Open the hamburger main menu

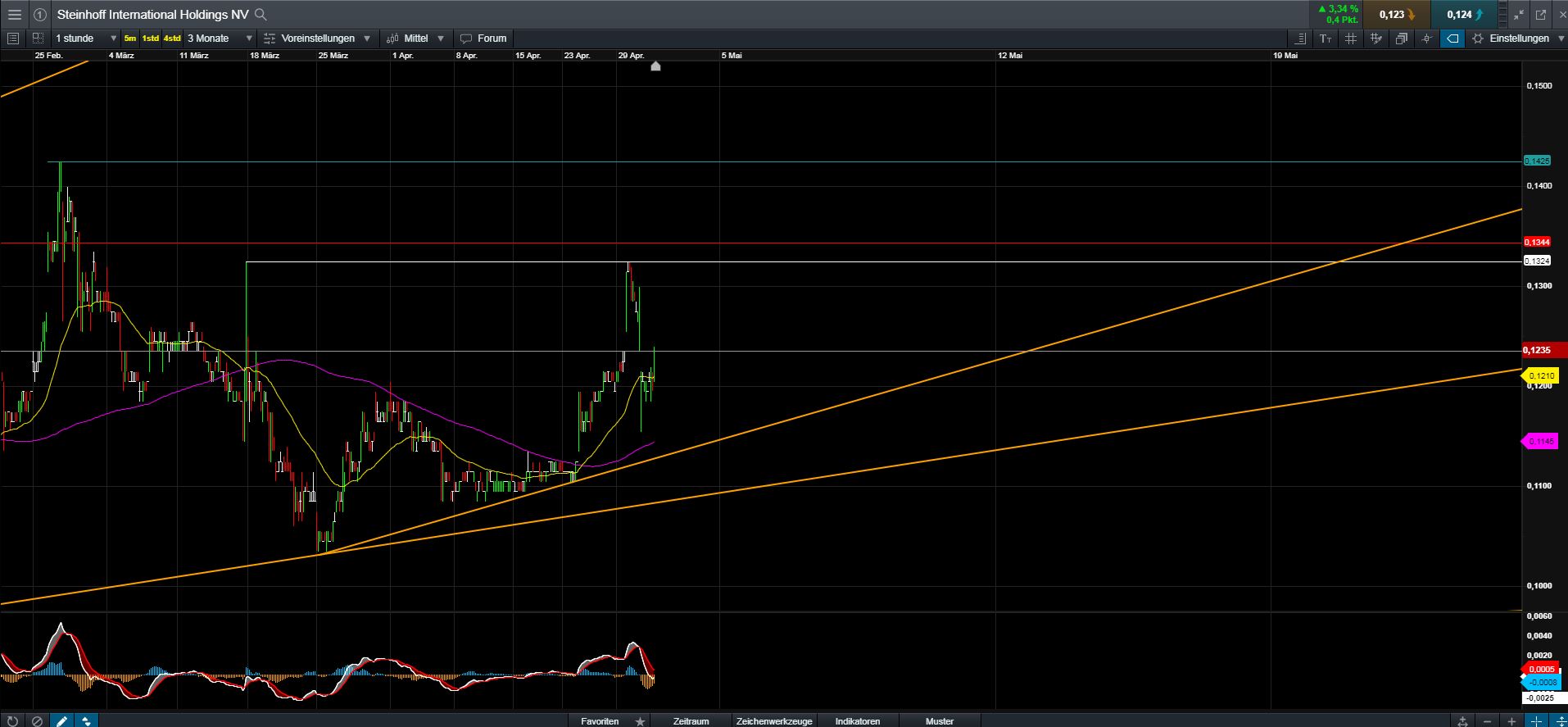[14, 15]
